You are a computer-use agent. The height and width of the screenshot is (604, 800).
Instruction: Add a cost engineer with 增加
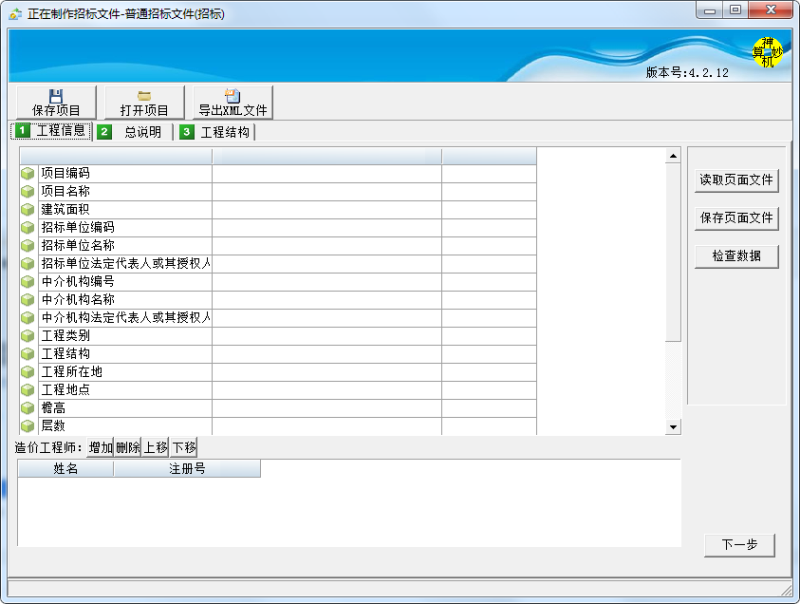[x=100, y=447]
